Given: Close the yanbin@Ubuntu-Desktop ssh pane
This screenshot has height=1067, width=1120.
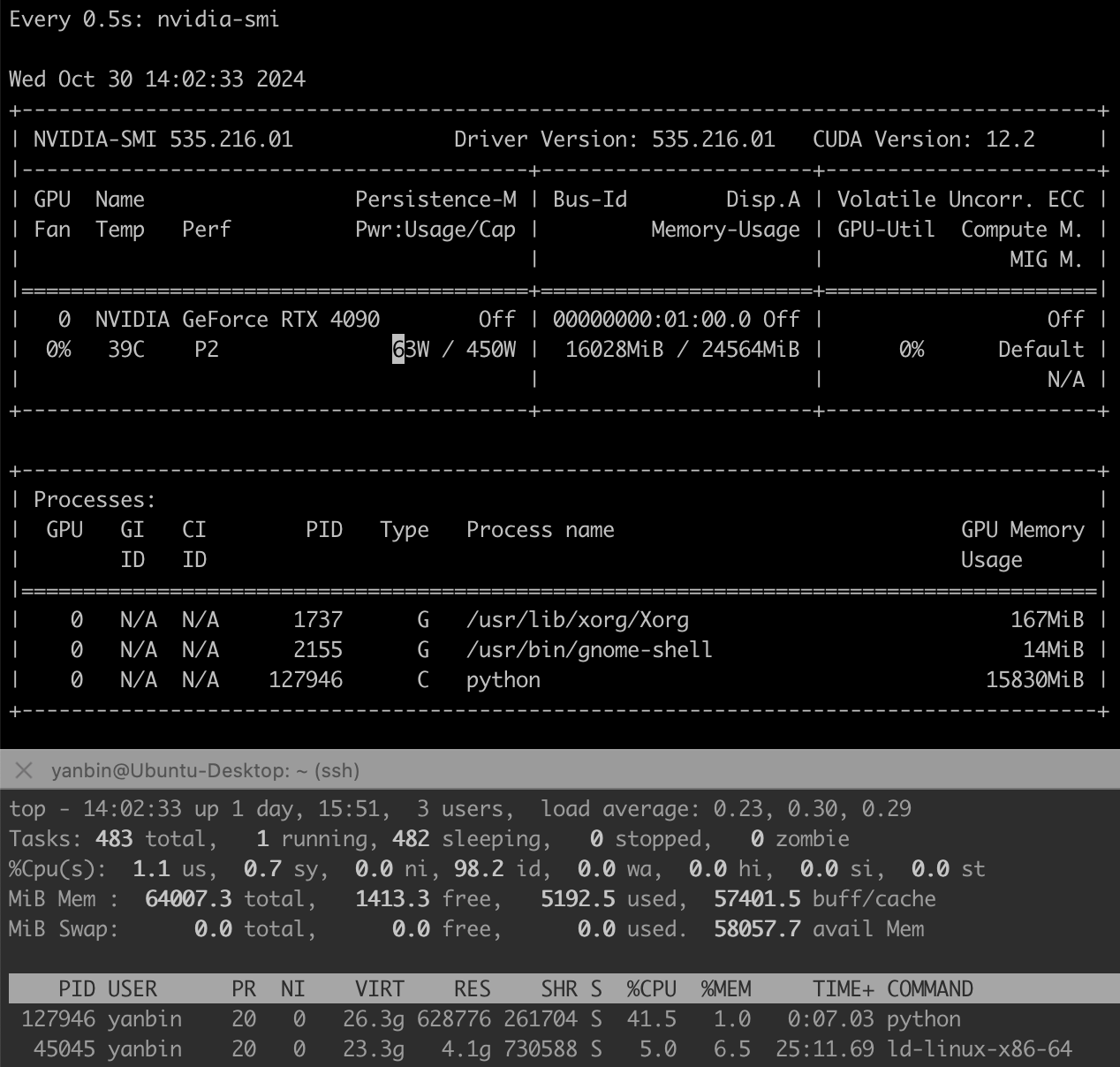Looking at the screenshot, I should [24, 770].
